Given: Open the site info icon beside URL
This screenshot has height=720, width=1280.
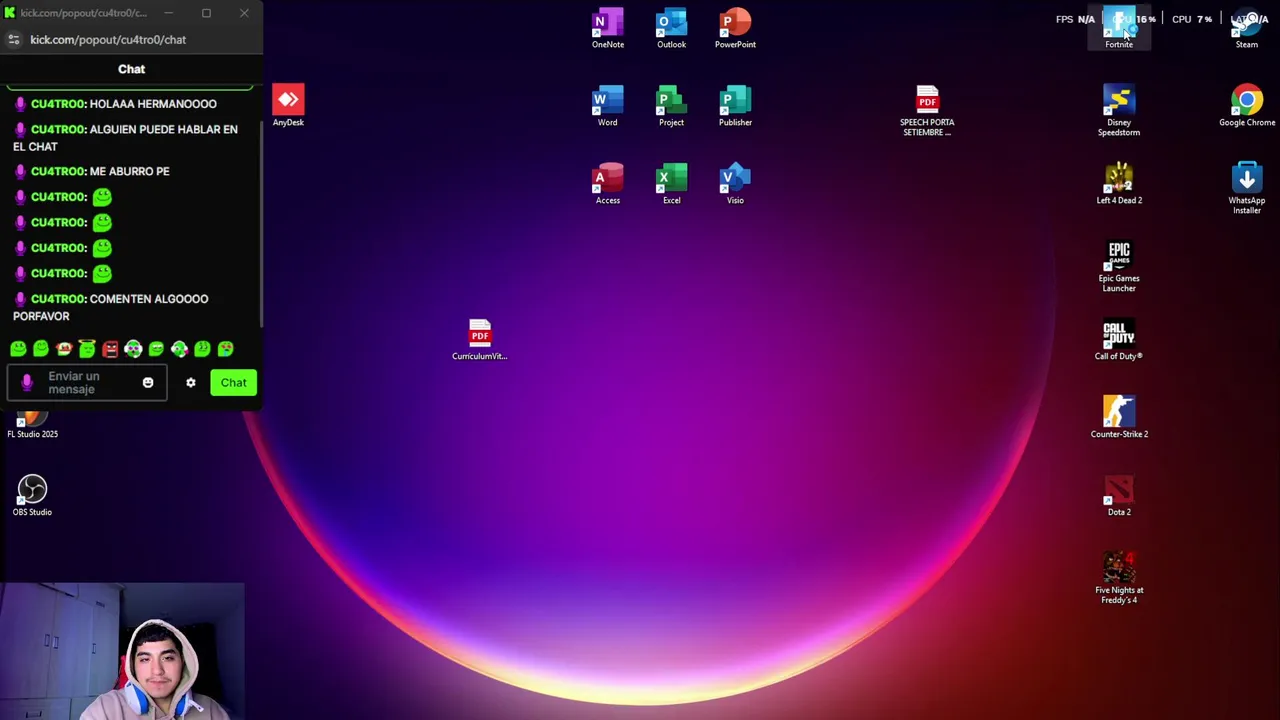Looking at the screenshot, I should coord(13,39).
